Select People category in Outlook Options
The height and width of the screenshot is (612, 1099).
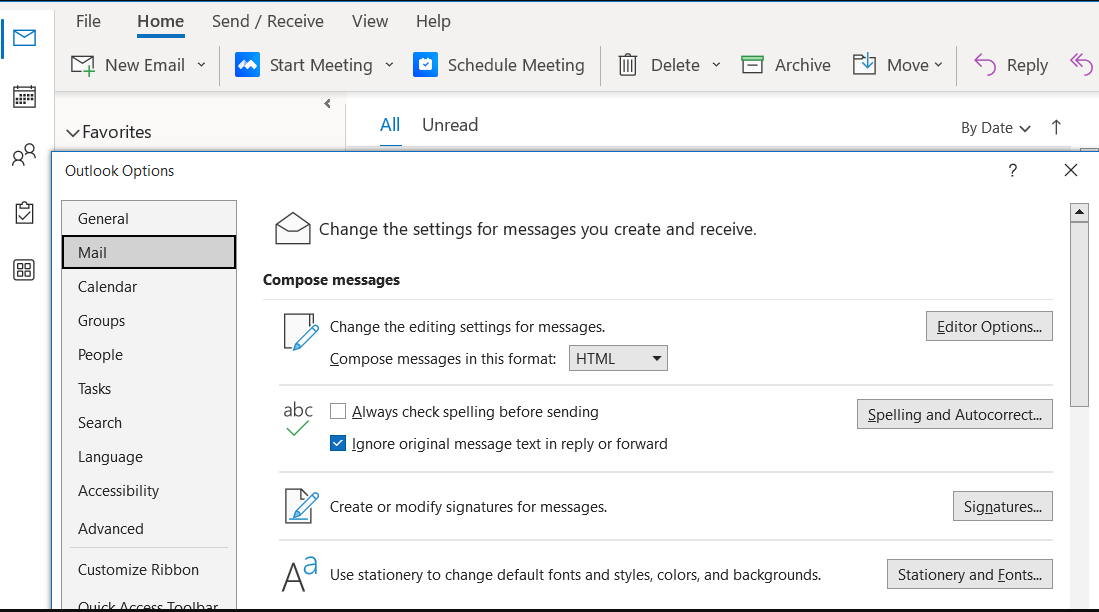pos(149,355)
